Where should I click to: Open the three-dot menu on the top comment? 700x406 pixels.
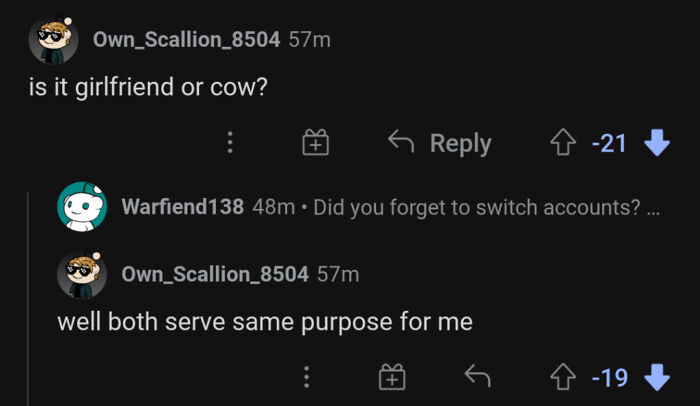point(230,142)
